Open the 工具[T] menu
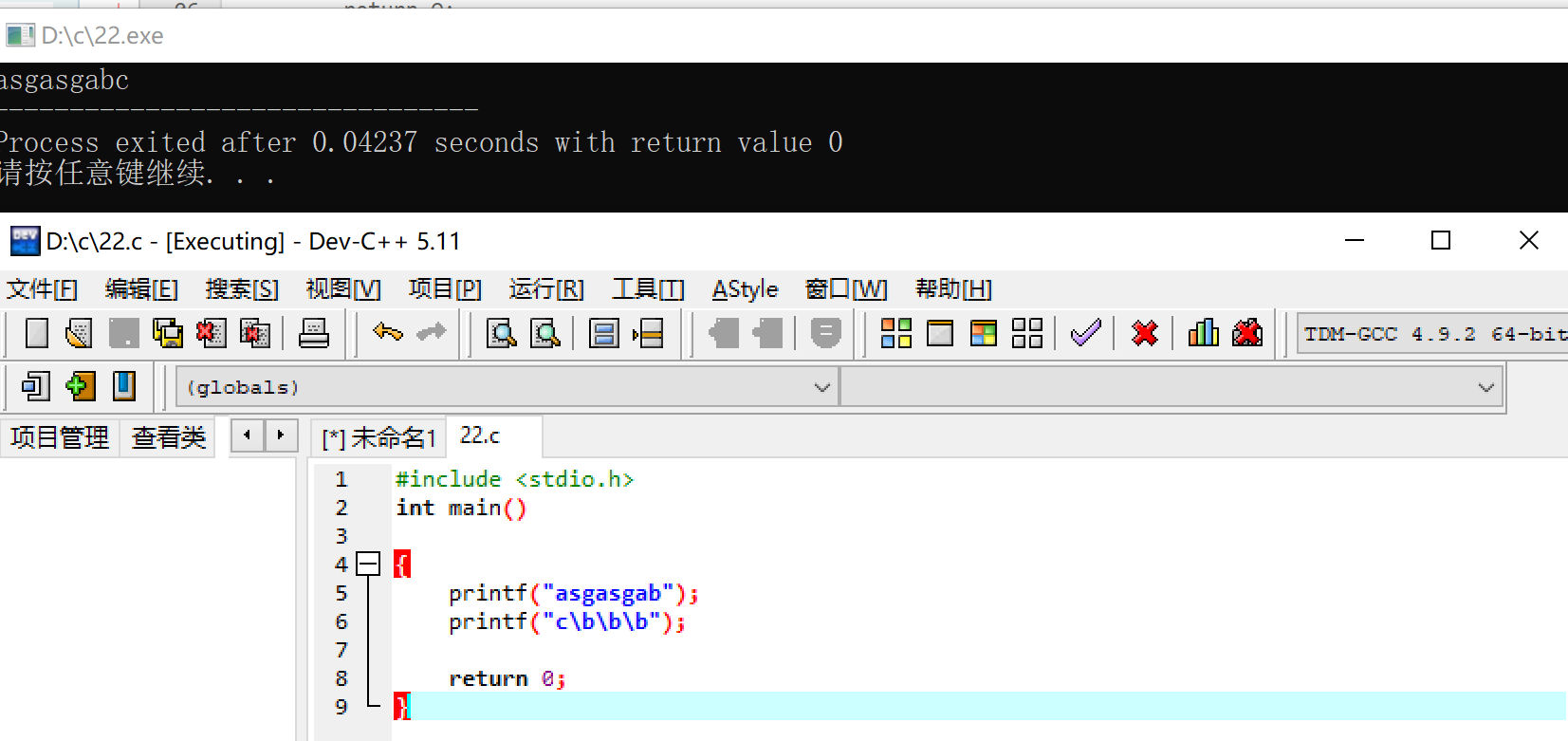 point(648,289)
